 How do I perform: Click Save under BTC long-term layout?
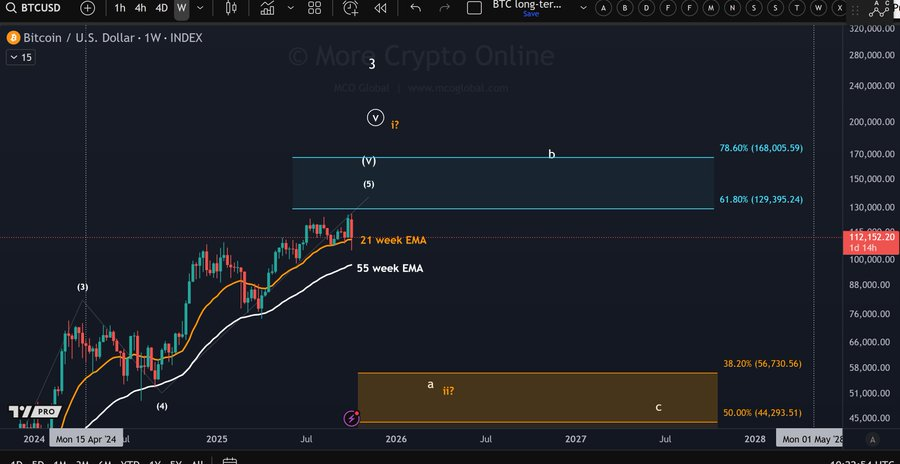point(530,14)
